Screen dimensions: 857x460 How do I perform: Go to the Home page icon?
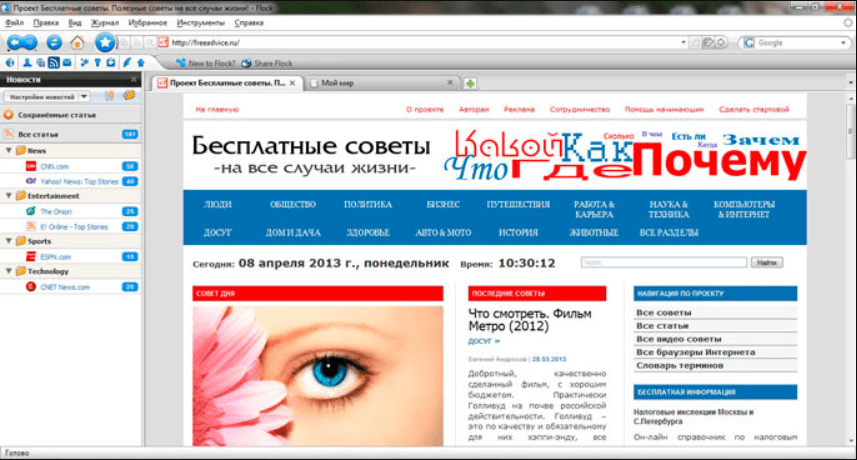(77, 42)
